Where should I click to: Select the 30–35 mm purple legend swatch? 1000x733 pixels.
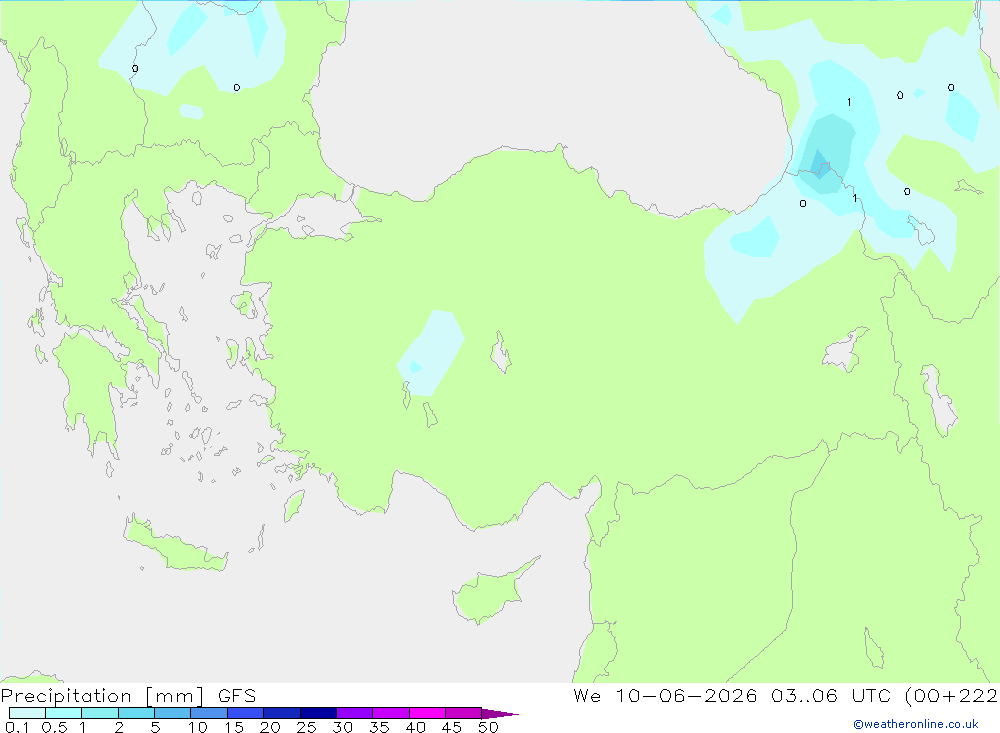[355, 713]
